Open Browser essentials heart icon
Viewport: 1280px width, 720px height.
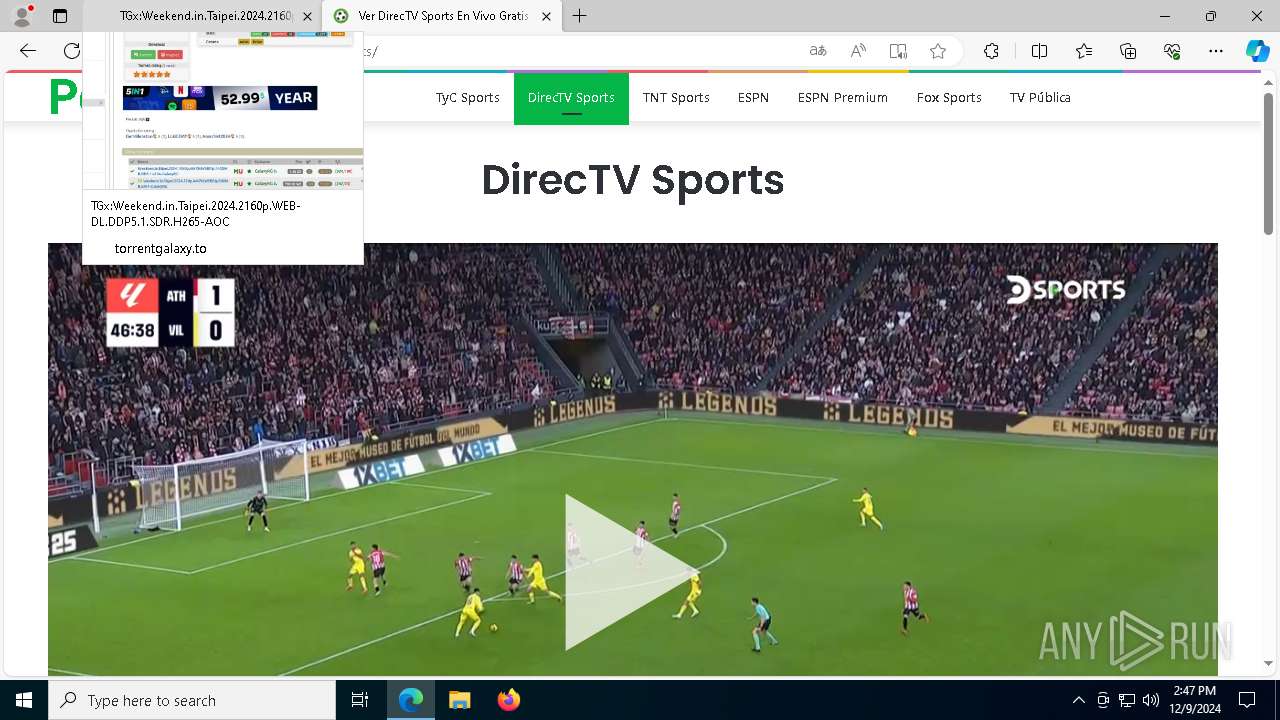tap(1172, 51)
